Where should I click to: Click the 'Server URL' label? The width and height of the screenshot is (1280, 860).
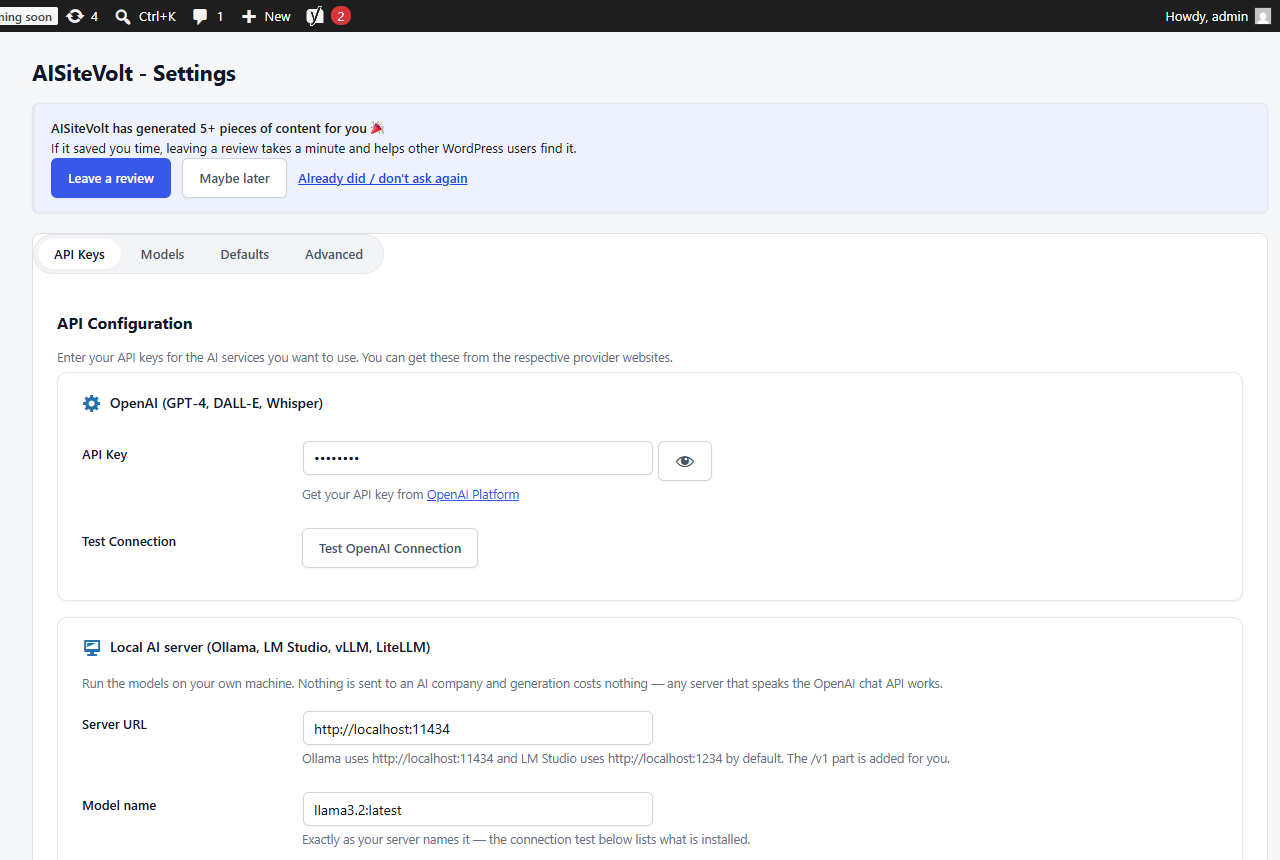pos(114,724)
